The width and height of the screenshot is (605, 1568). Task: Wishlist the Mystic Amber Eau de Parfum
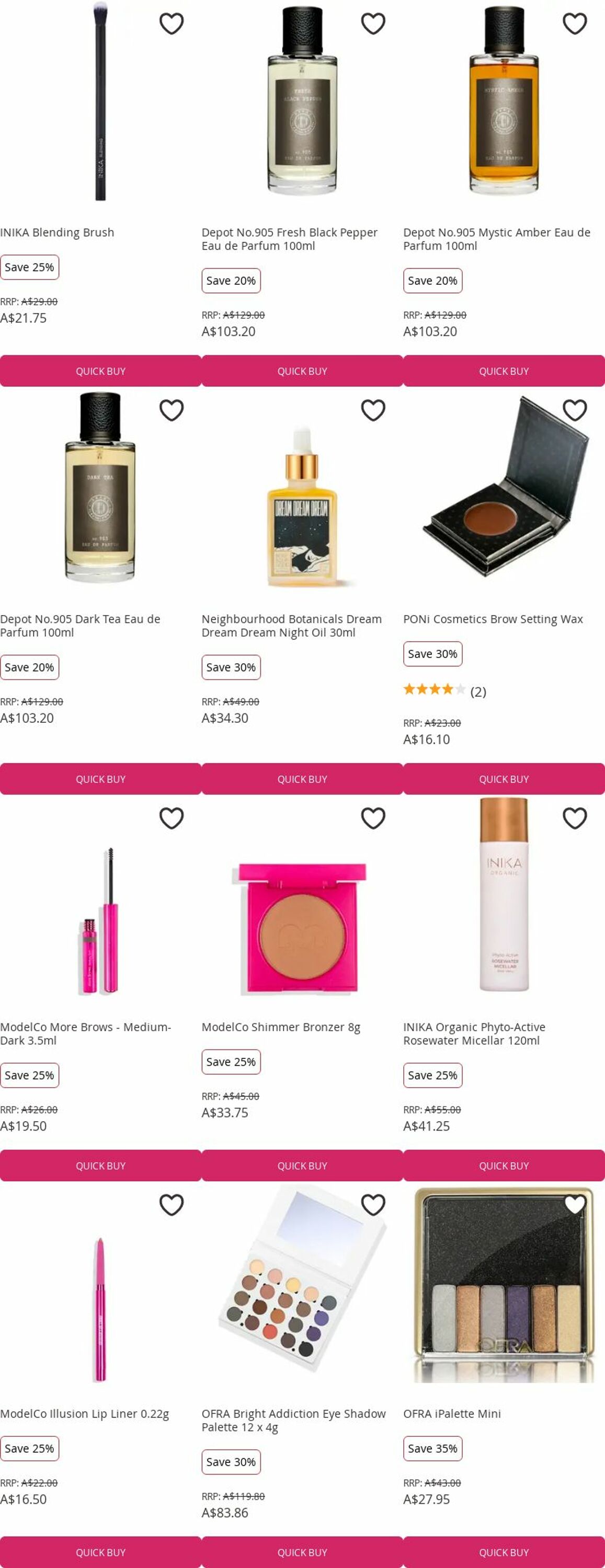[574, 24]
